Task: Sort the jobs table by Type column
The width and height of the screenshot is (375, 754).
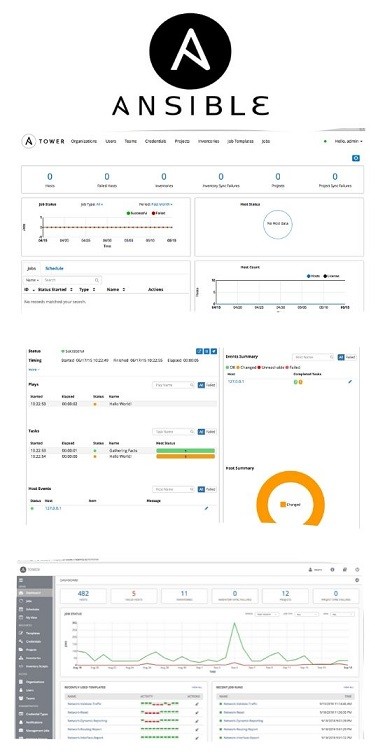Action: pos(87,289)
